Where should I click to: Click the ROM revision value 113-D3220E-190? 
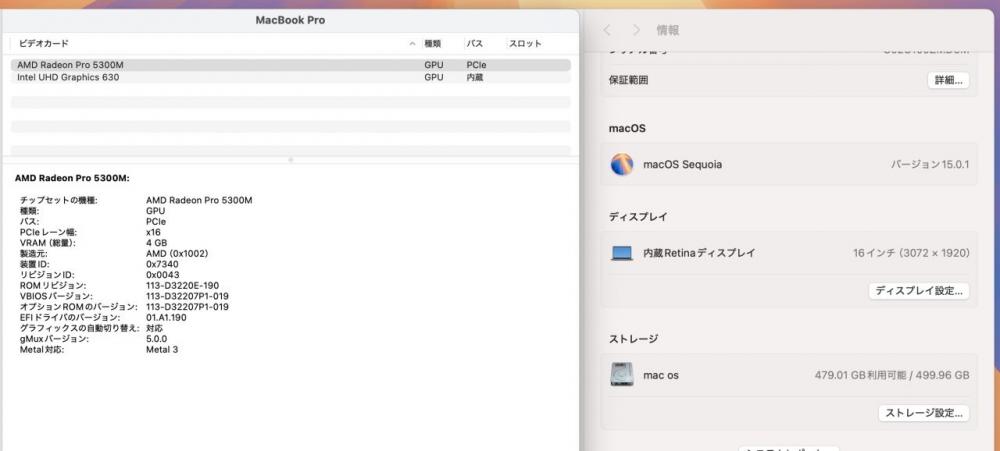pos(182,286)
